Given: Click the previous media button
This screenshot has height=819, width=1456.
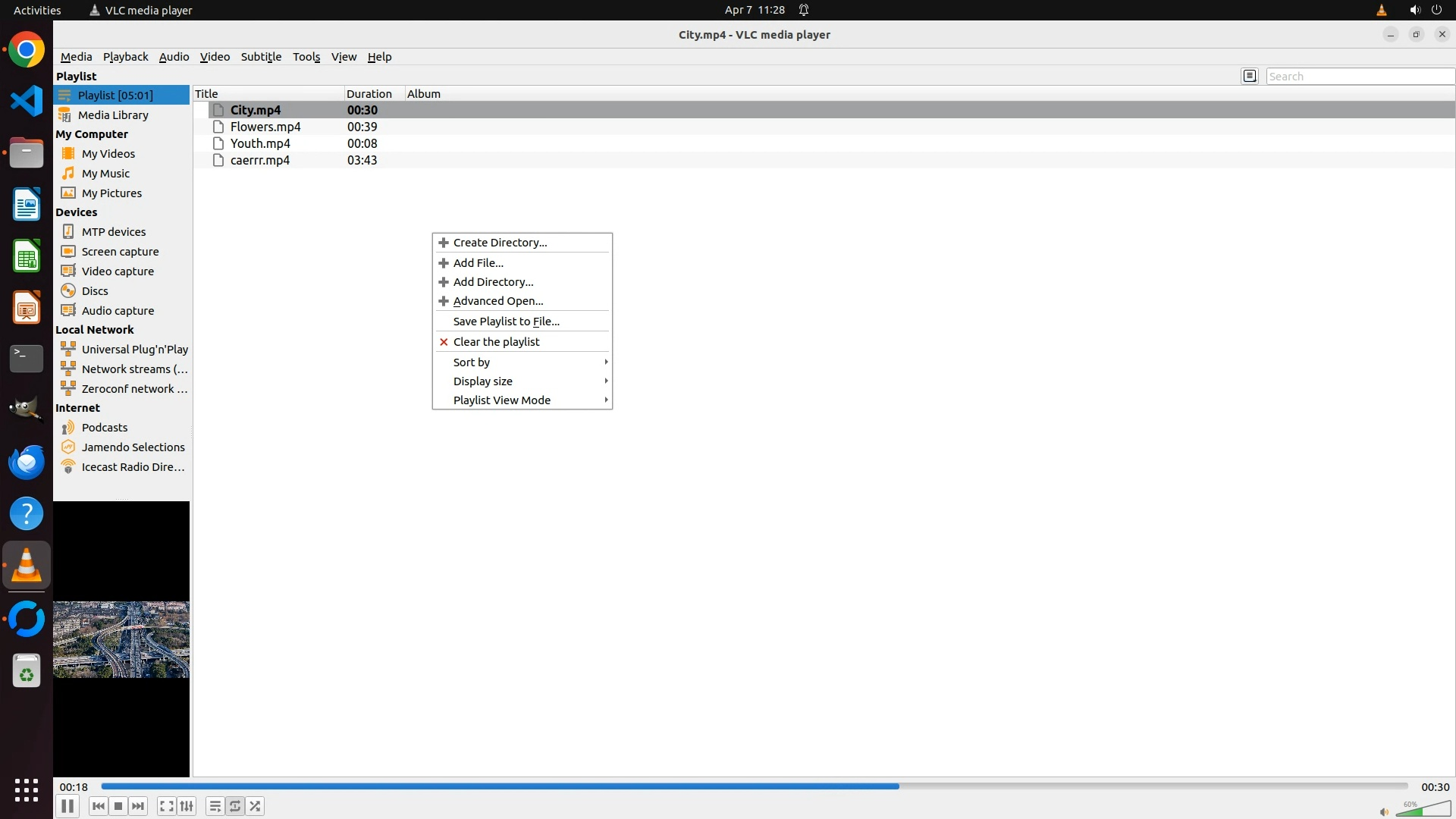Looking at the screenshot, I should tap(98, 806).
